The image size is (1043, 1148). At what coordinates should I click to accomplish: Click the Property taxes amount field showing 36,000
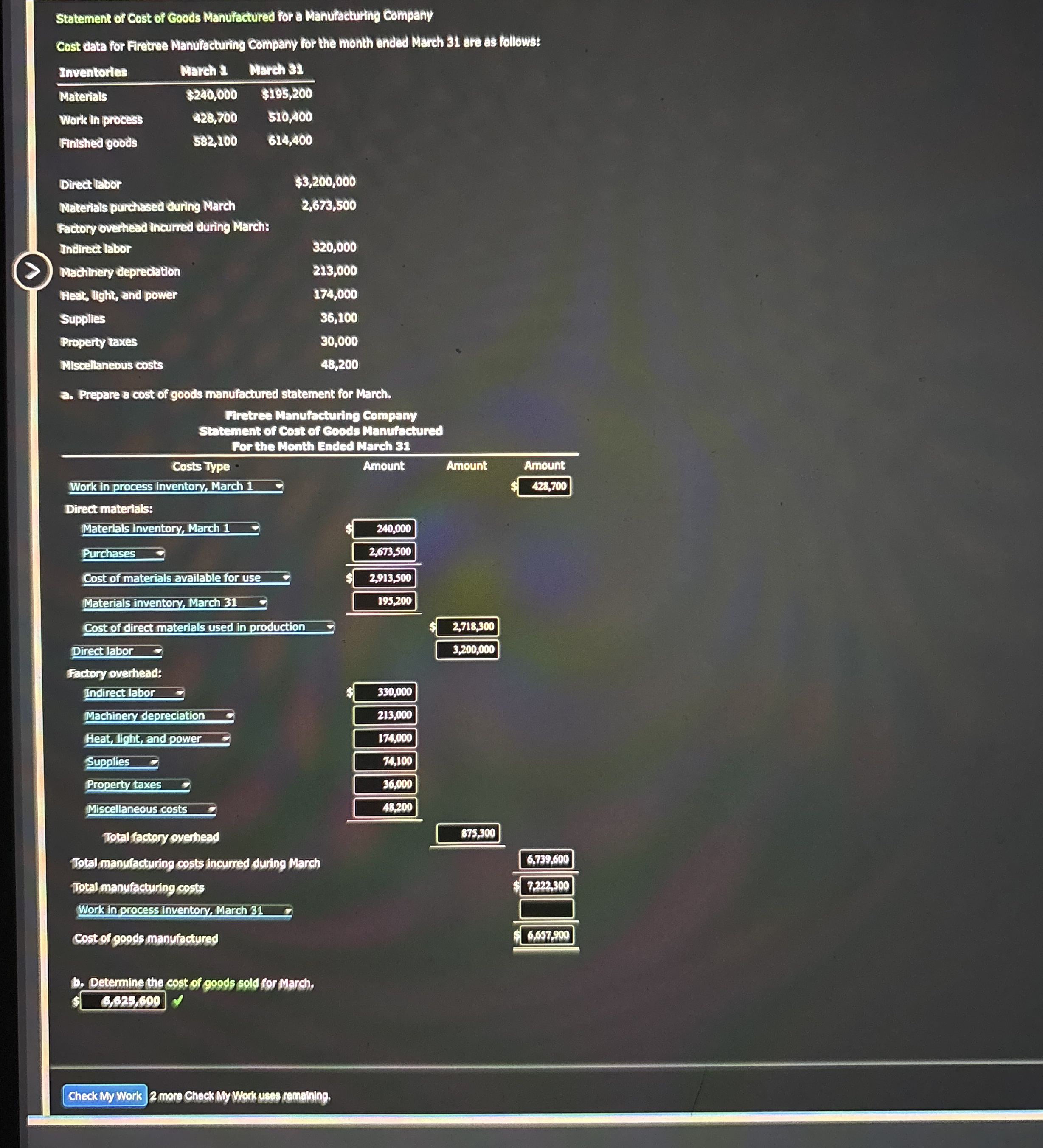coord(385,784)
